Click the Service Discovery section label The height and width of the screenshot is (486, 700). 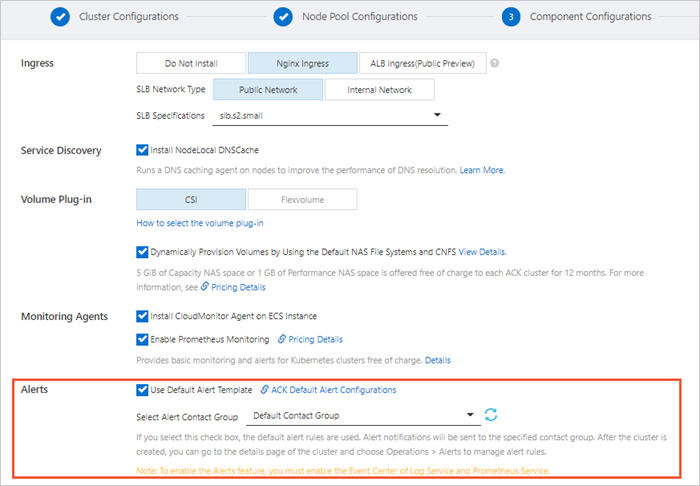pyautogui.click(x=61, y=150)
